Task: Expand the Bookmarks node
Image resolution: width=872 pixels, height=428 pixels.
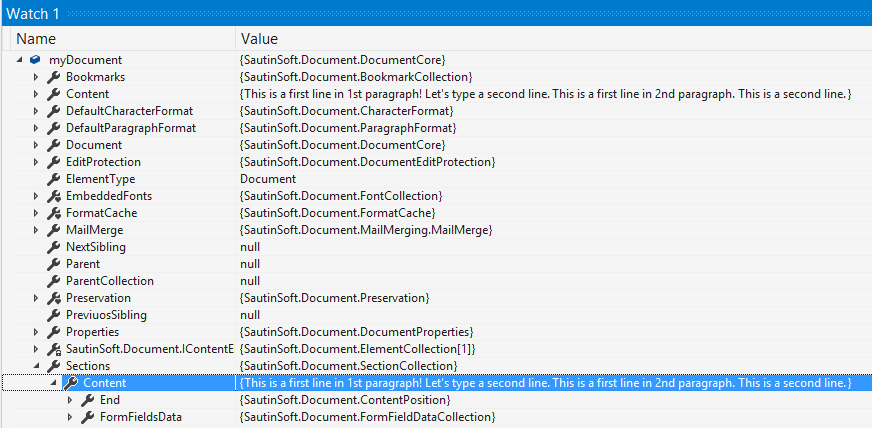Action: [37, 77]
